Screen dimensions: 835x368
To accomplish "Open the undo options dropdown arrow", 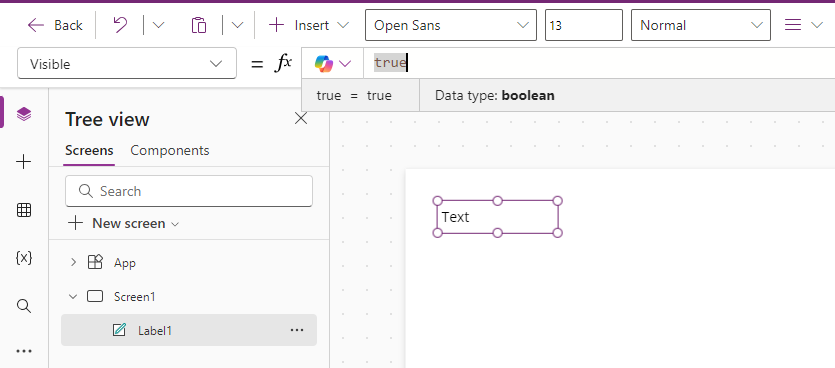I will (x=159, y=25).
